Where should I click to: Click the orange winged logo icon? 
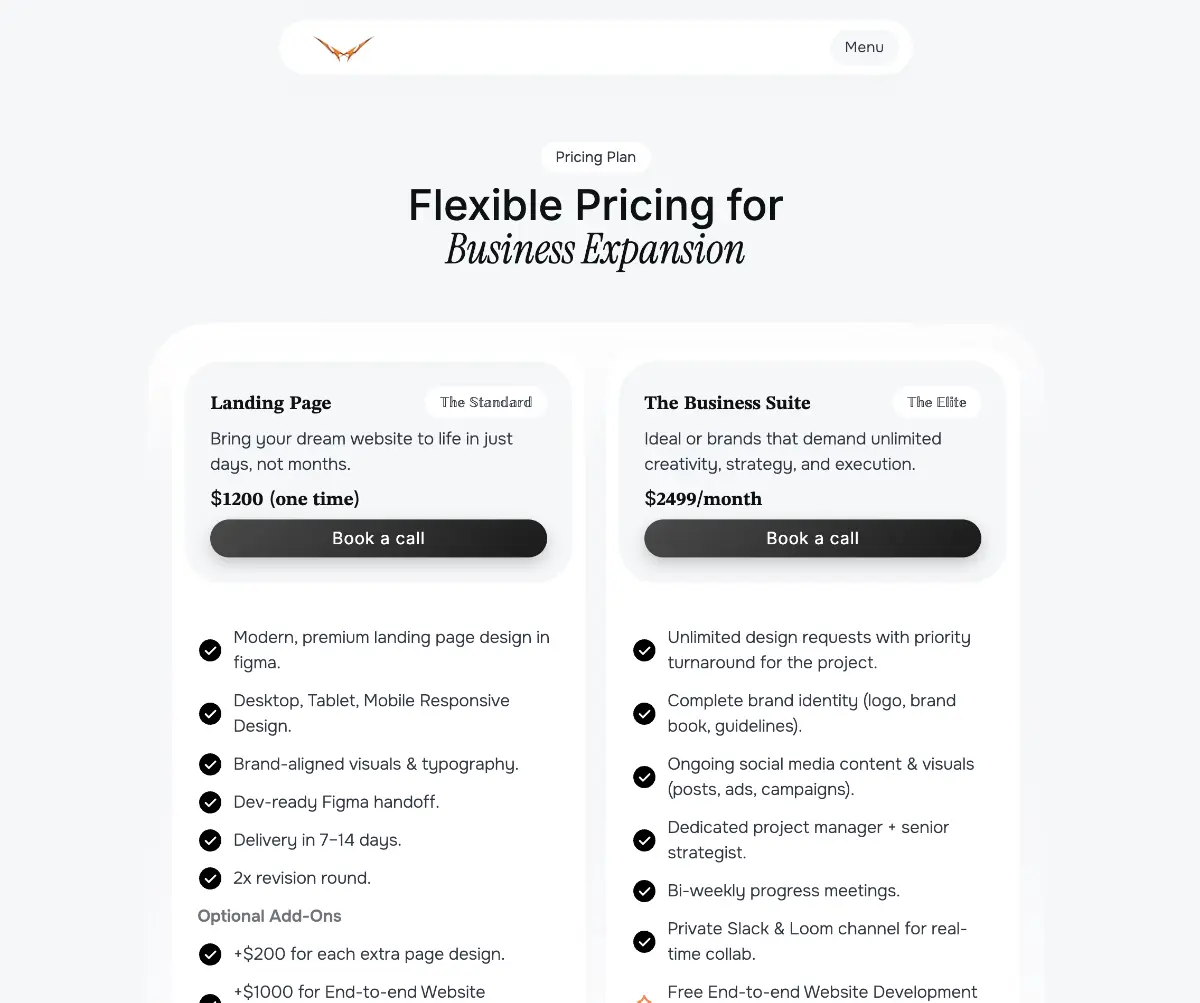pos(343,48)
